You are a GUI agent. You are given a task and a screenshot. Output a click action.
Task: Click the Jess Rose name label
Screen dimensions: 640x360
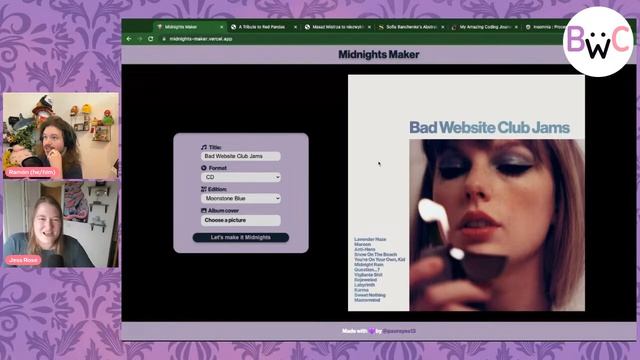click(23, 260)
